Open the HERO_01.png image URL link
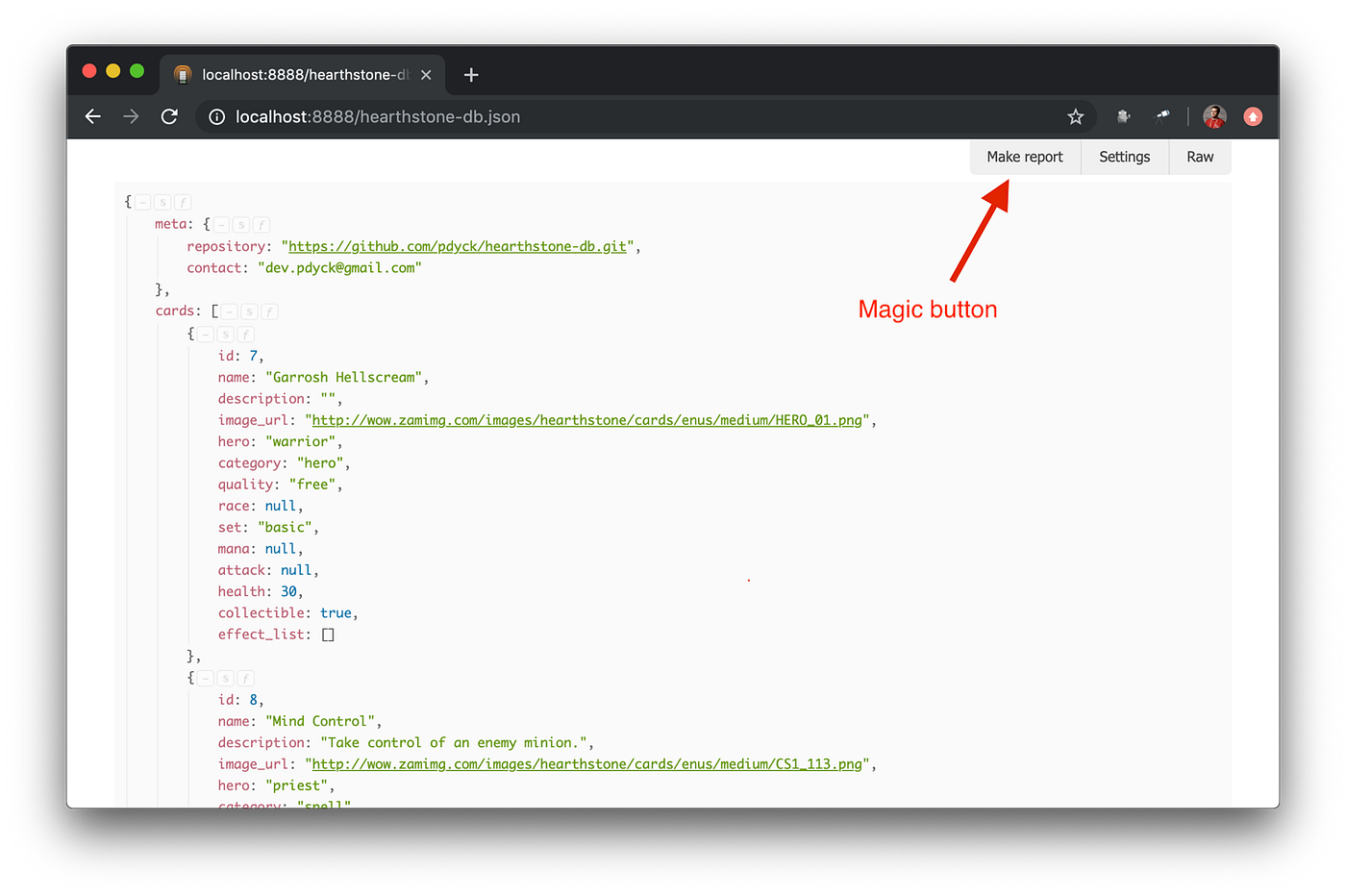The width and height of the screenshot is (1346, 896). point(587,420)
